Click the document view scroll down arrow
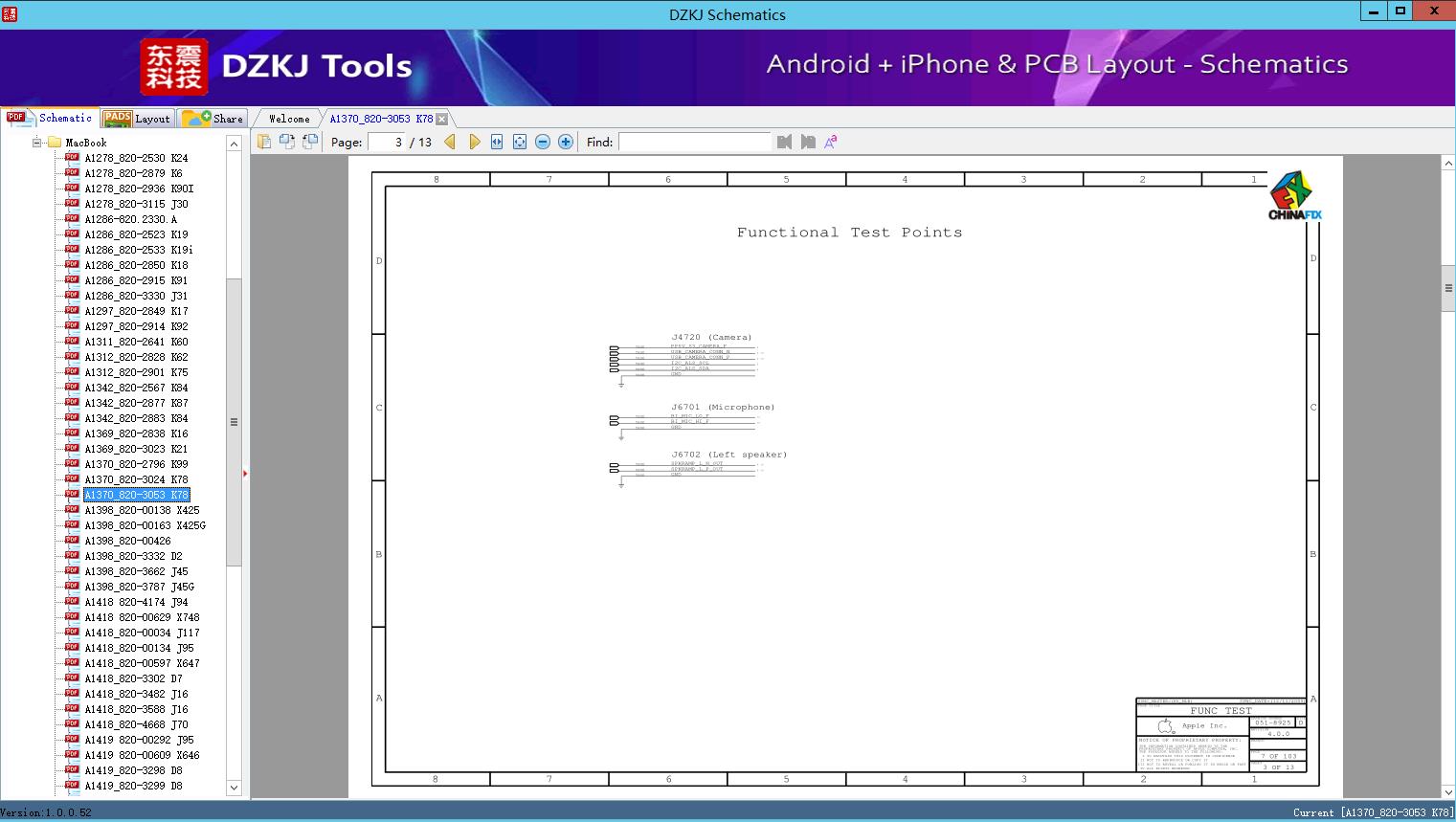This screenshot has height=822, width=1456. (1448, 791)
